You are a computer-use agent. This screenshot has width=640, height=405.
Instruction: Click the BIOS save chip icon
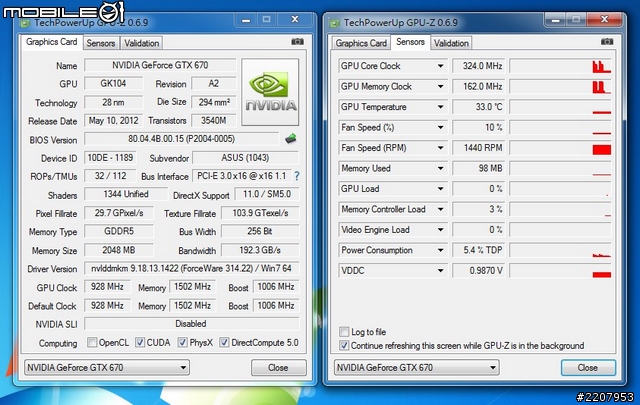coord(291,139)
